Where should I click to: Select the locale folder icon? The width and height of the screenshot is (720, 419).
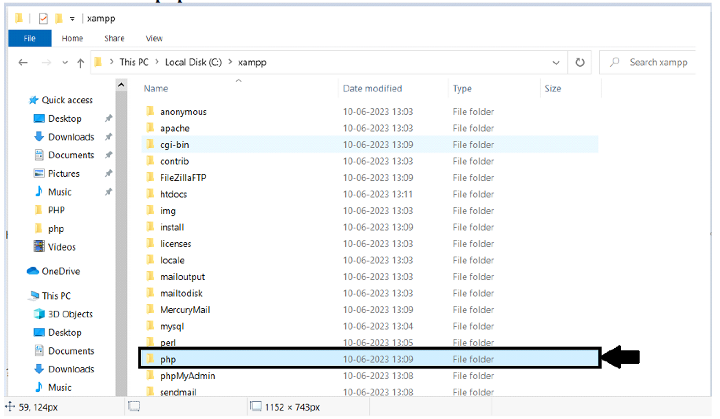[150, 260]
